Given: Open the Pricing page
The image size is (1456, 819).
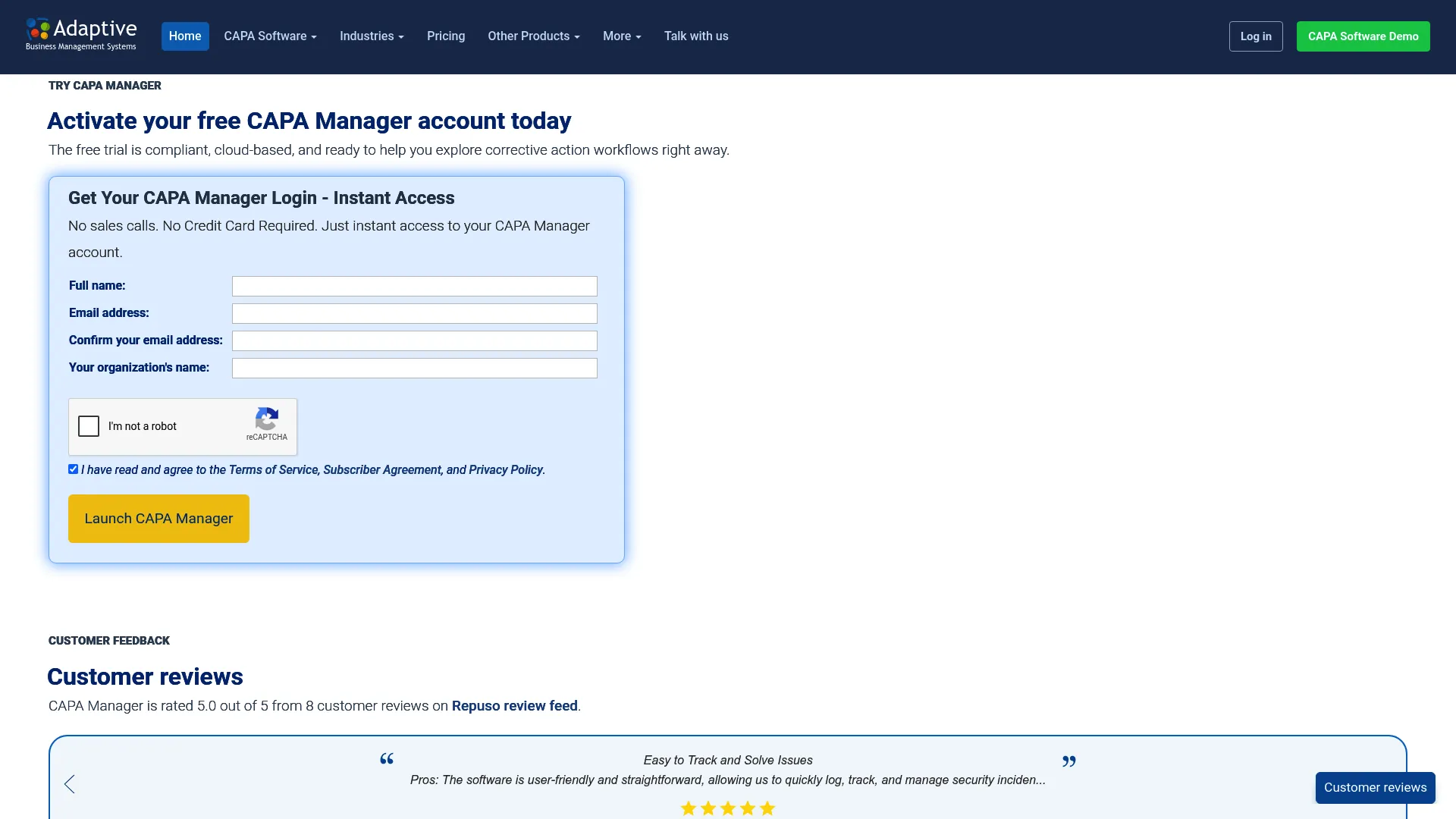Looking at the screenshot, I should [446, 36].
